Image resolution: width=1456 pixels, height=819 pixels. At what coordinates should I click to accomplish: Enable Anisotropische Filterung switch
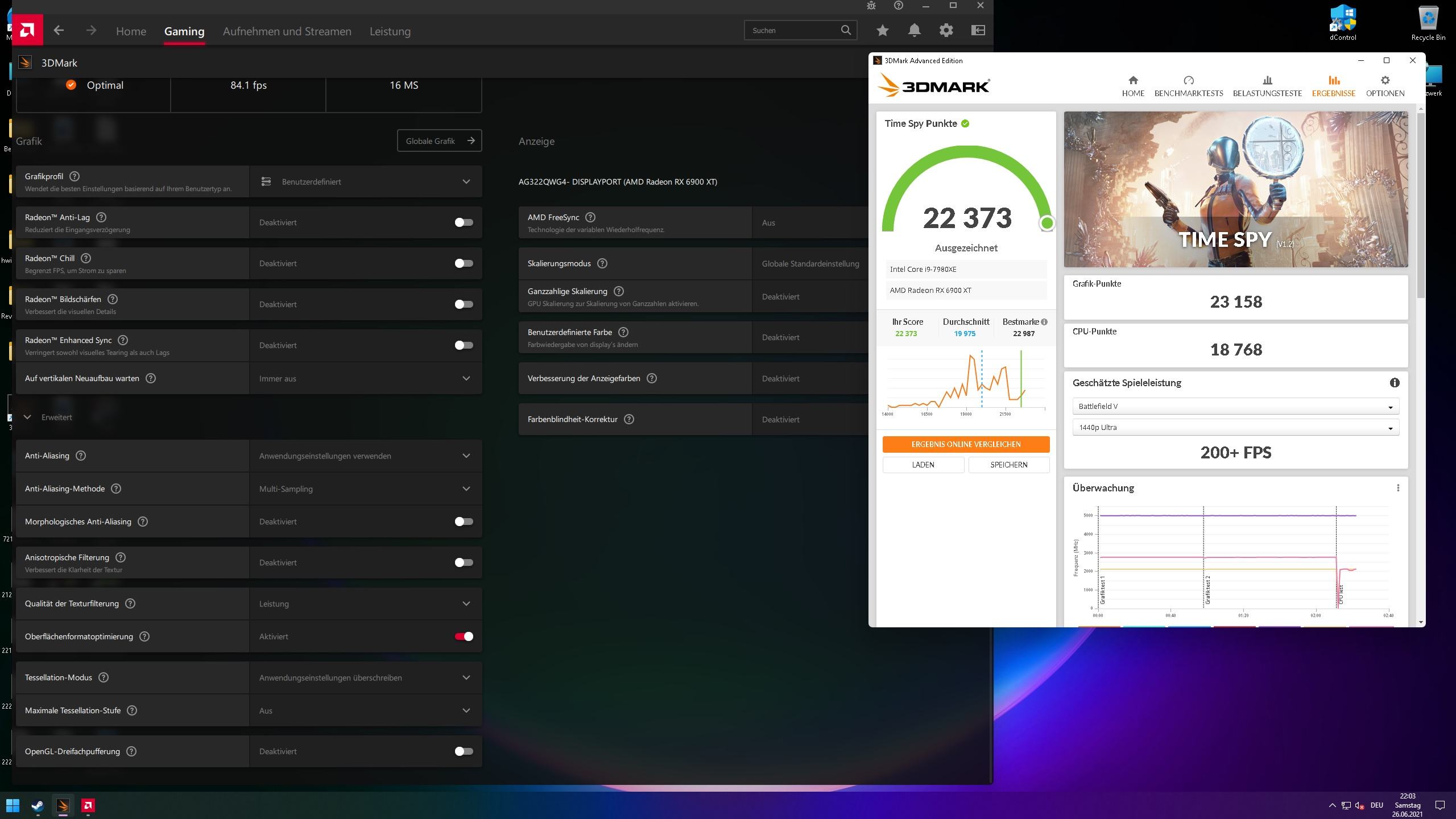pos(464,562)
